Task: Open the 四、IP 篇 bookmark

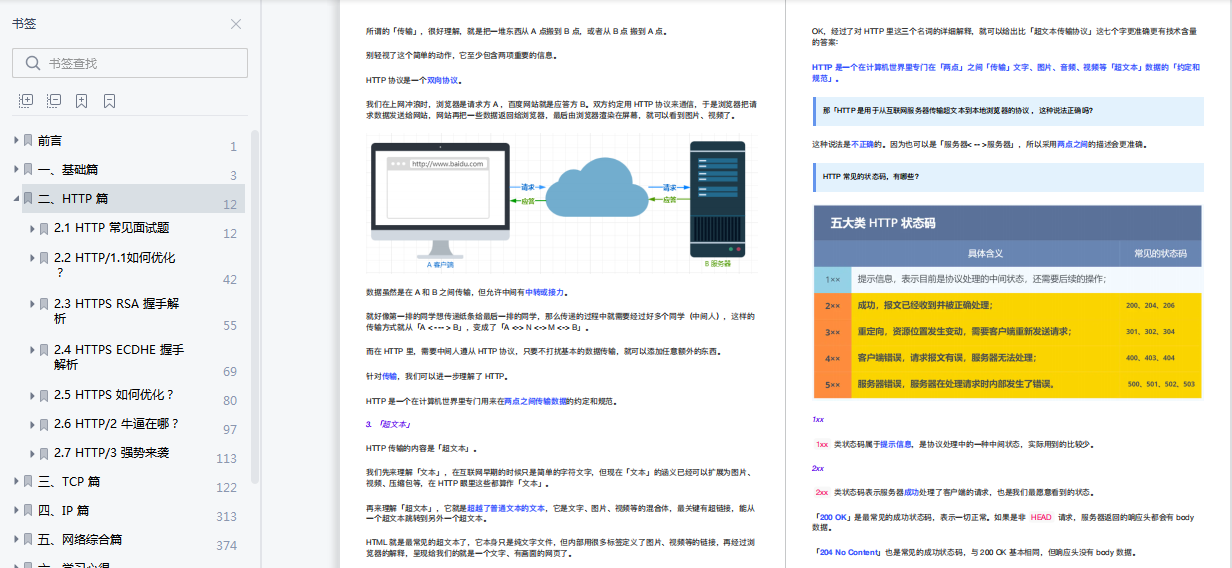Action: pyautogui.click(x=64, y=511)
